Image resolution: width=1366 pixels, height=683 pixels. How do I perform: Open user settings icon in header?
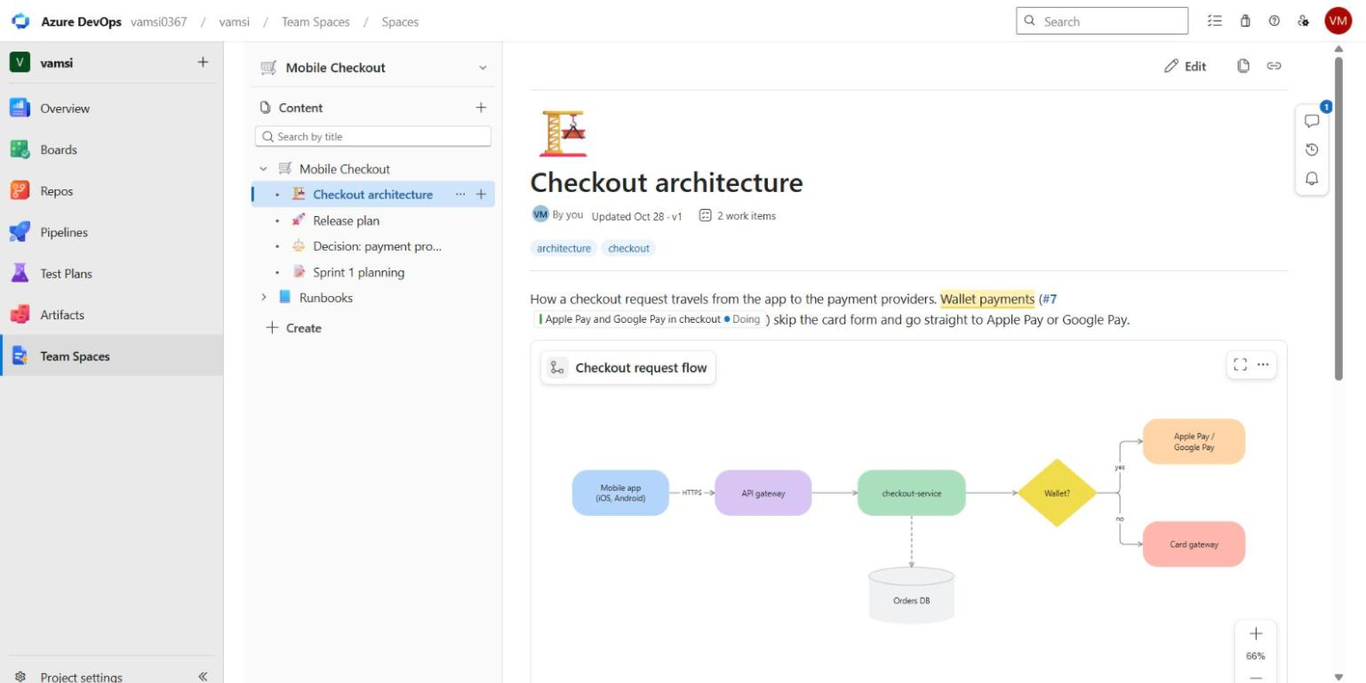tap(1303, 21)
